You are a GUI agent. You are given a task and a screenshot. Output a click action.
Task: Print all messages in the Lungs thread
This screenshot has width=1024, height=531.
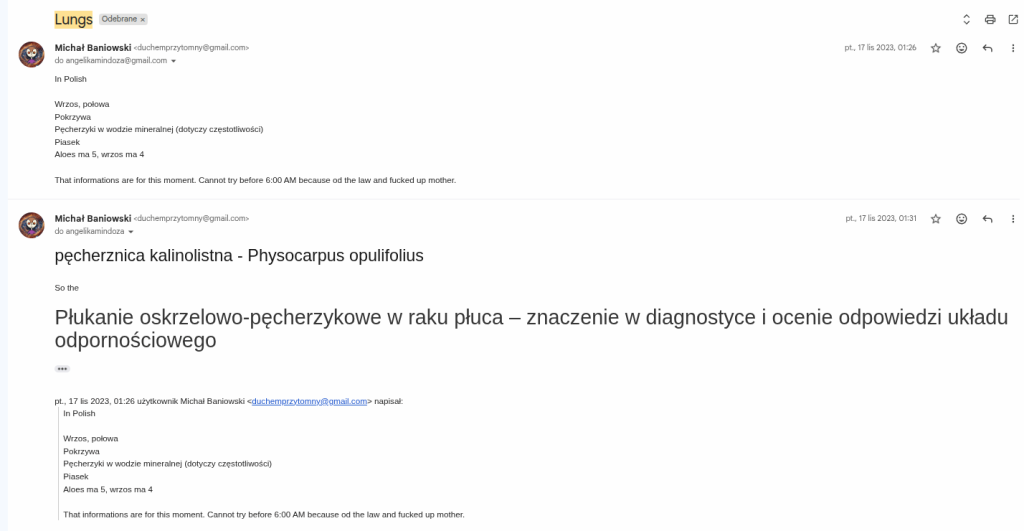click(989, 19)
